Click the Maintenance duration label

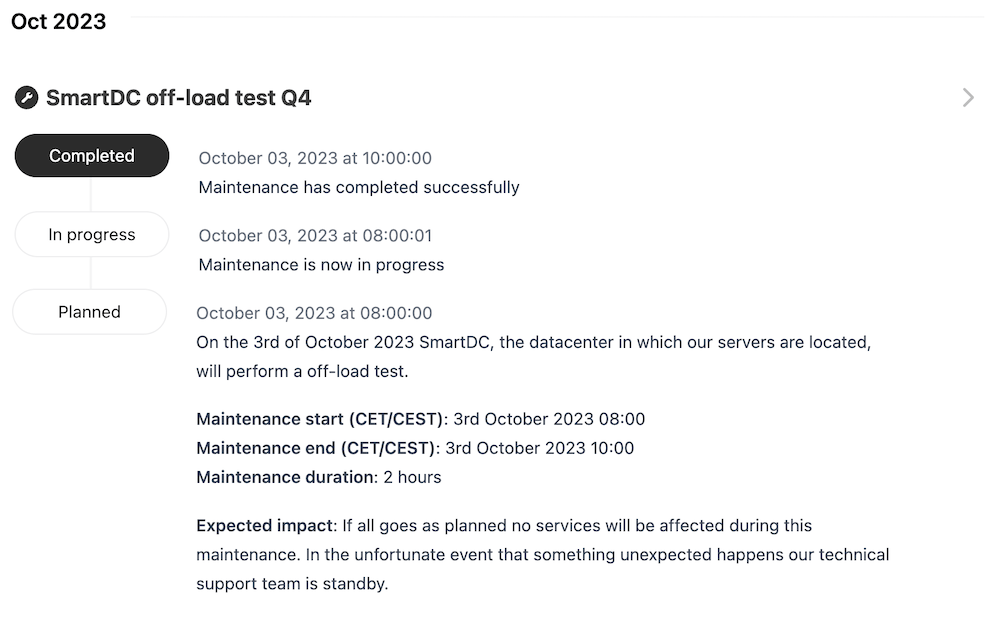[284, 477]
